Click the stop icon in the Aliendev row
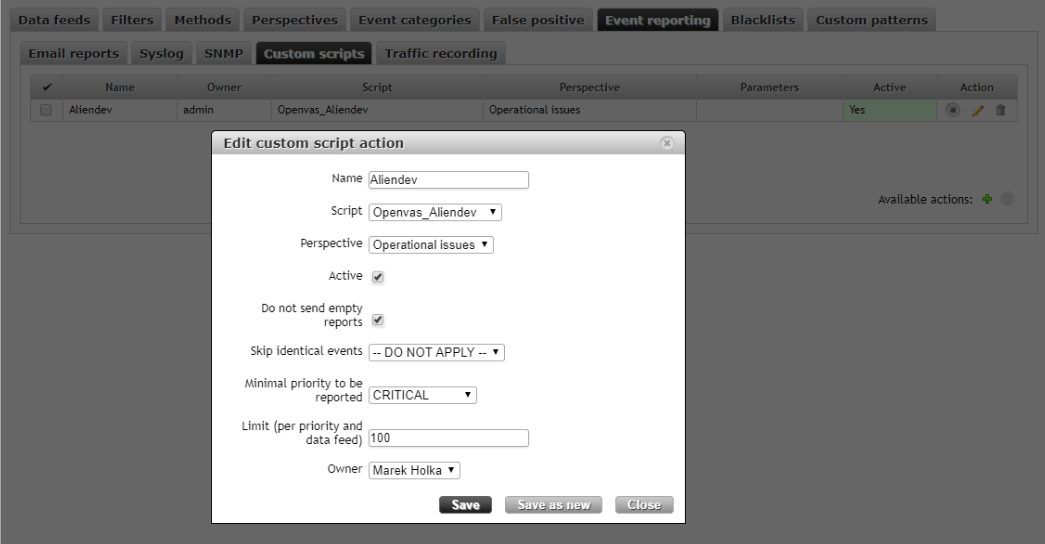Screen dimensions: 1045x544 click(953, 112)
